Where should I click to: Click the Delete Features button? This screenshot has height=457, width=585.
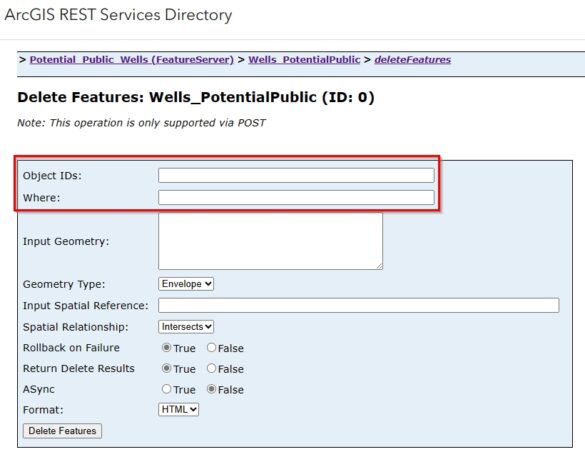tap(62, 431)
